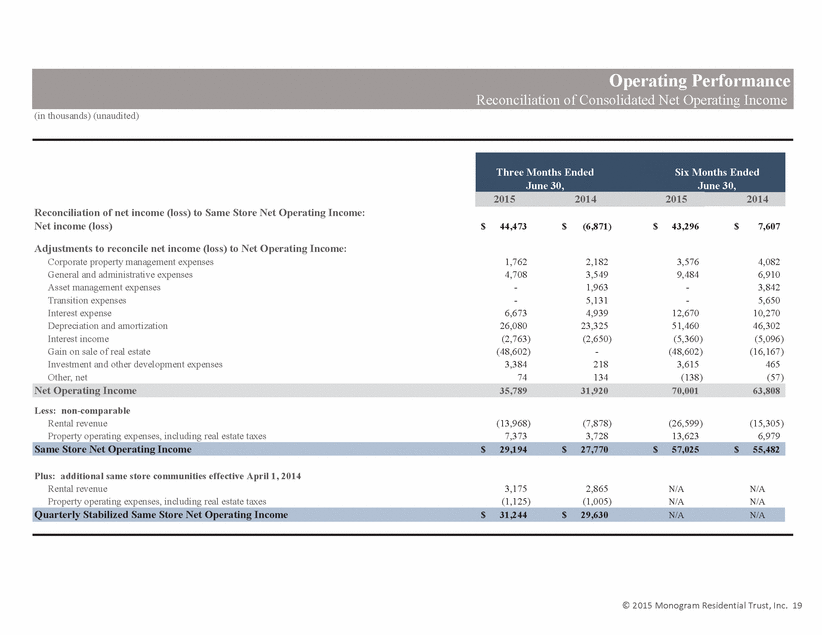Select the 57,025 same store value

point(685,449)
